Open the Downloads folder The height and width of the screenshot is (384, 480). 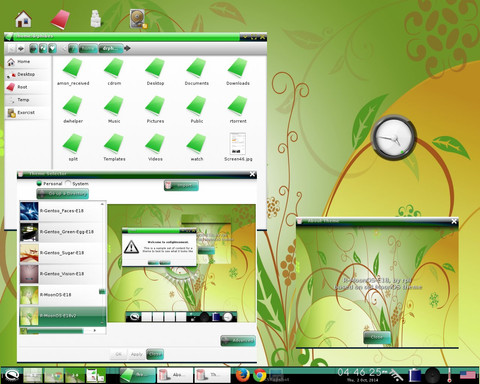click(238, 71)
